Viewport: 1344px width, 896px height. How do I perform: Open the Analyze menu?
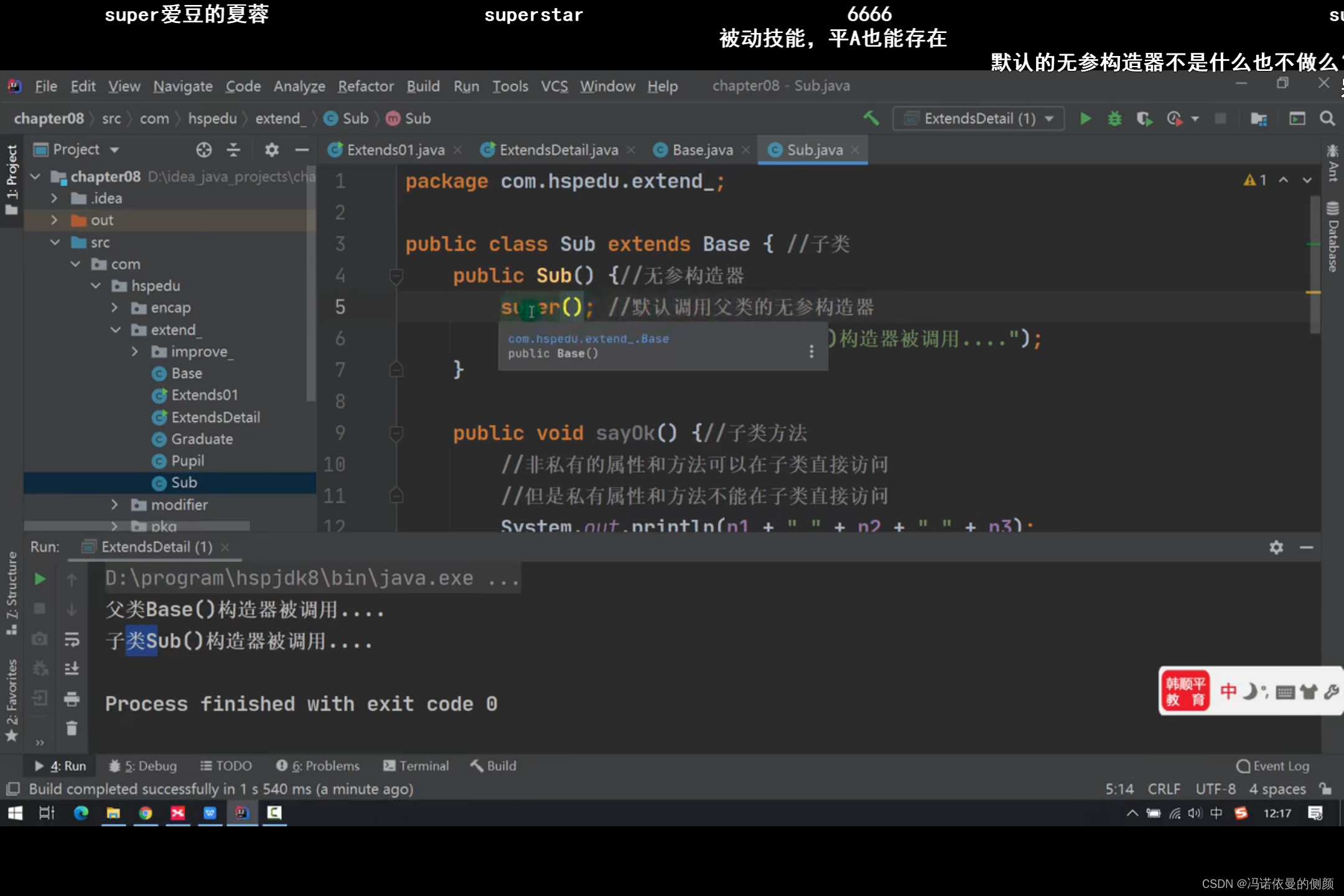point(299,86)
